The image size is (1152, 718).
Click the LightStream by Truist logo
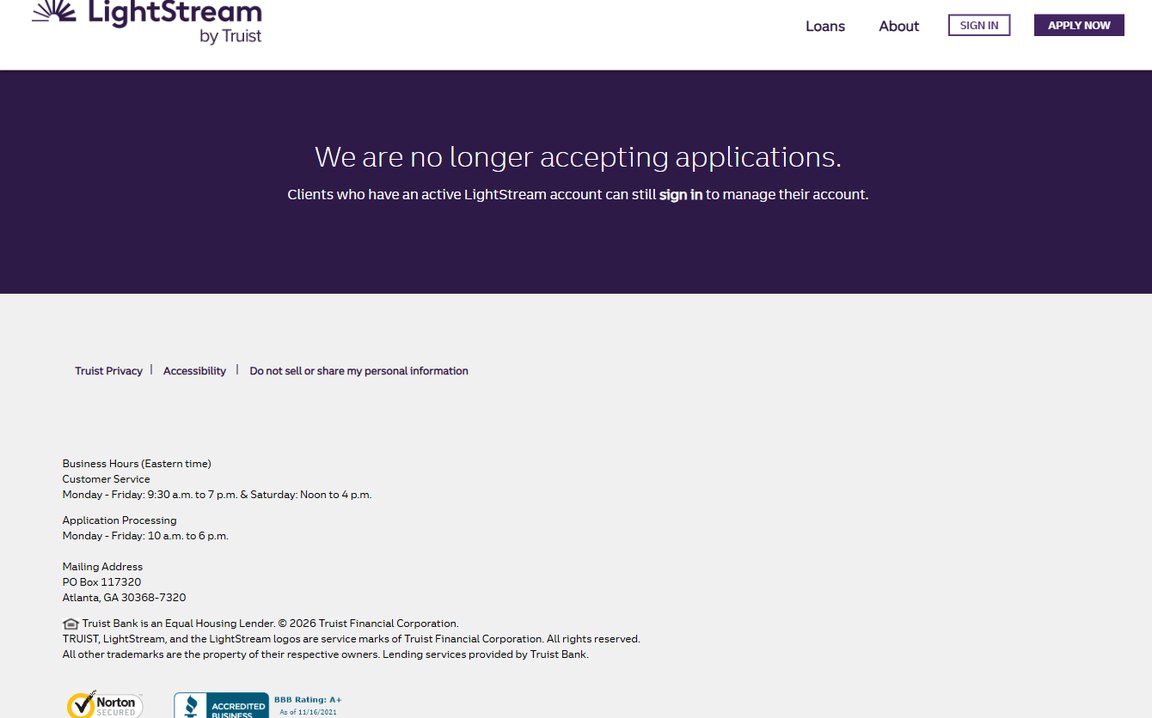click(147, 22)
